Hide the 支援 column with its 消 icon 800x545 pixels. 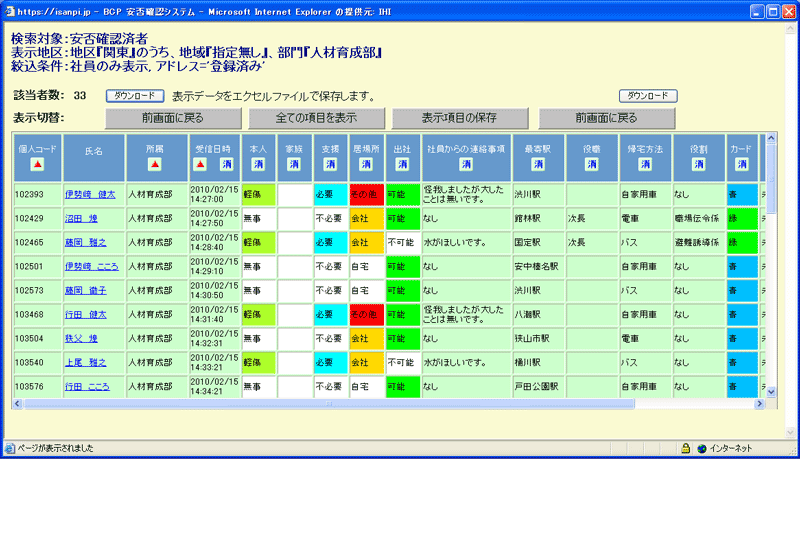point(330,164)
